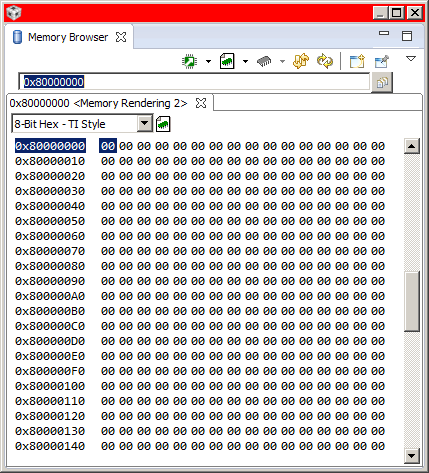Click address label 0x80000080

(50, 266)
